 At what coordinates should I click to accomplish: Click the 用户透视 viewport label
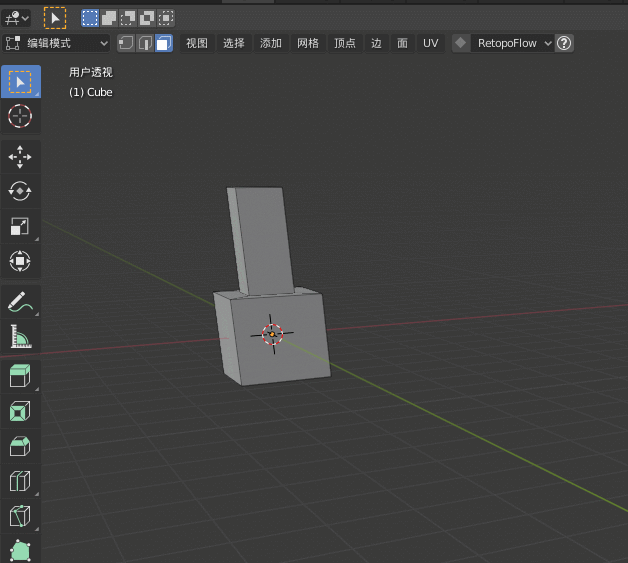coord(91,72)
